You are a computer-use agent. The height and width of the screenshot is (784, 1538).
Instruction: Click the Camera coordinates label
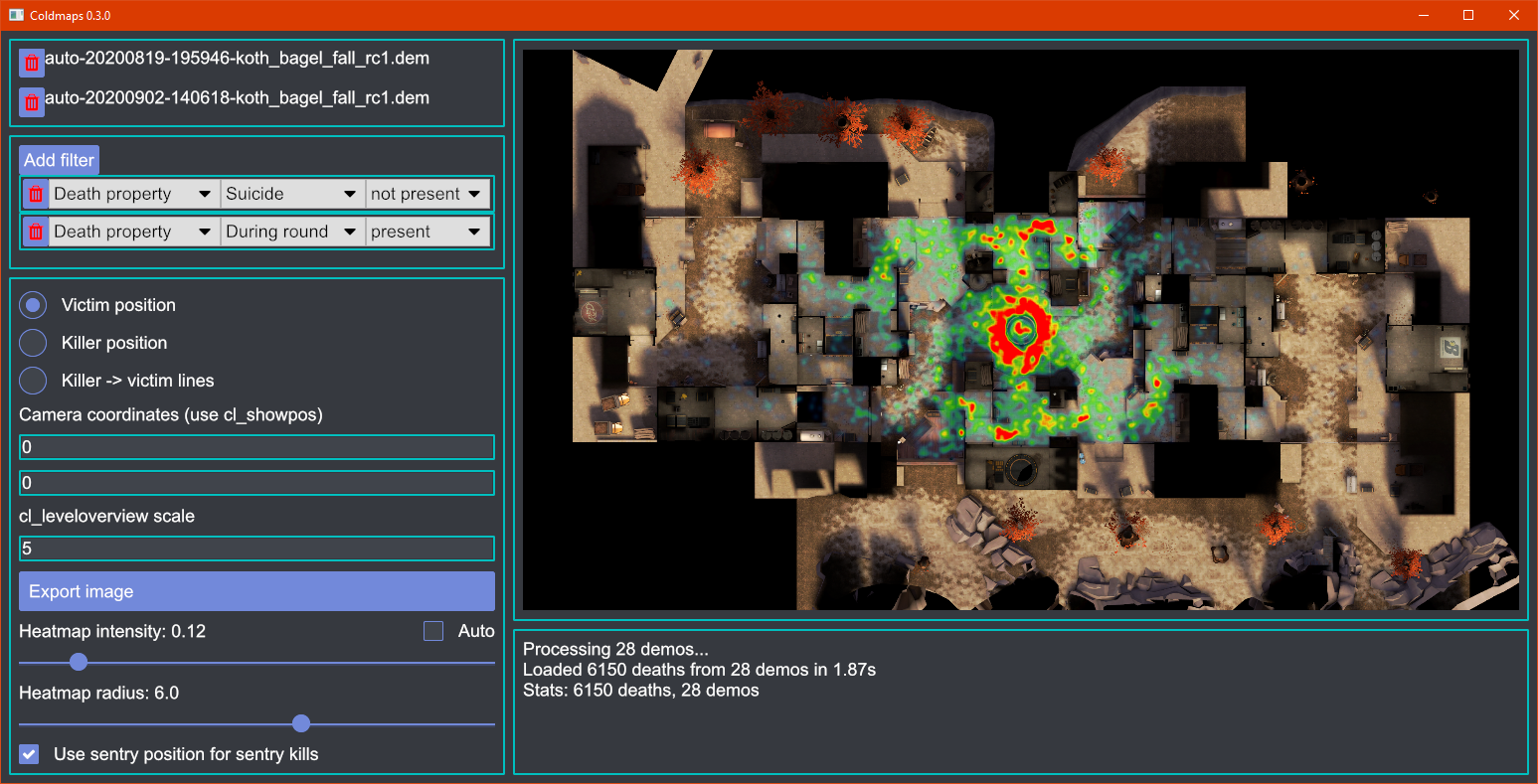pyautogui.click(x=171, y=414)
